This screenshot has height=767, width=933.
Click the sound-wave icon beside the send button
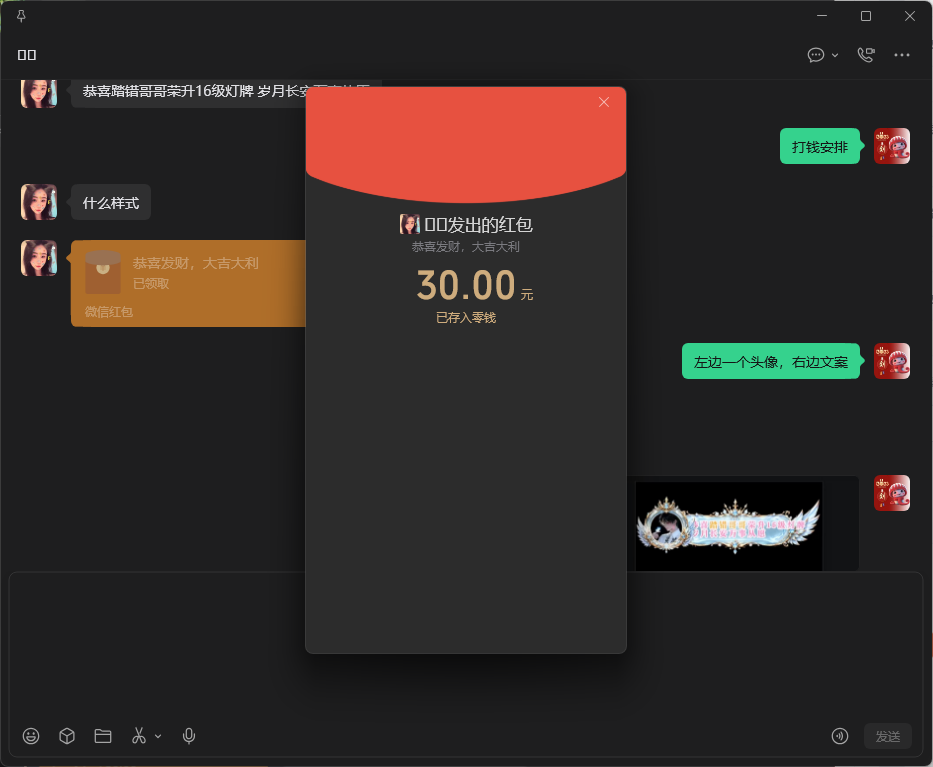pos(840,736)
